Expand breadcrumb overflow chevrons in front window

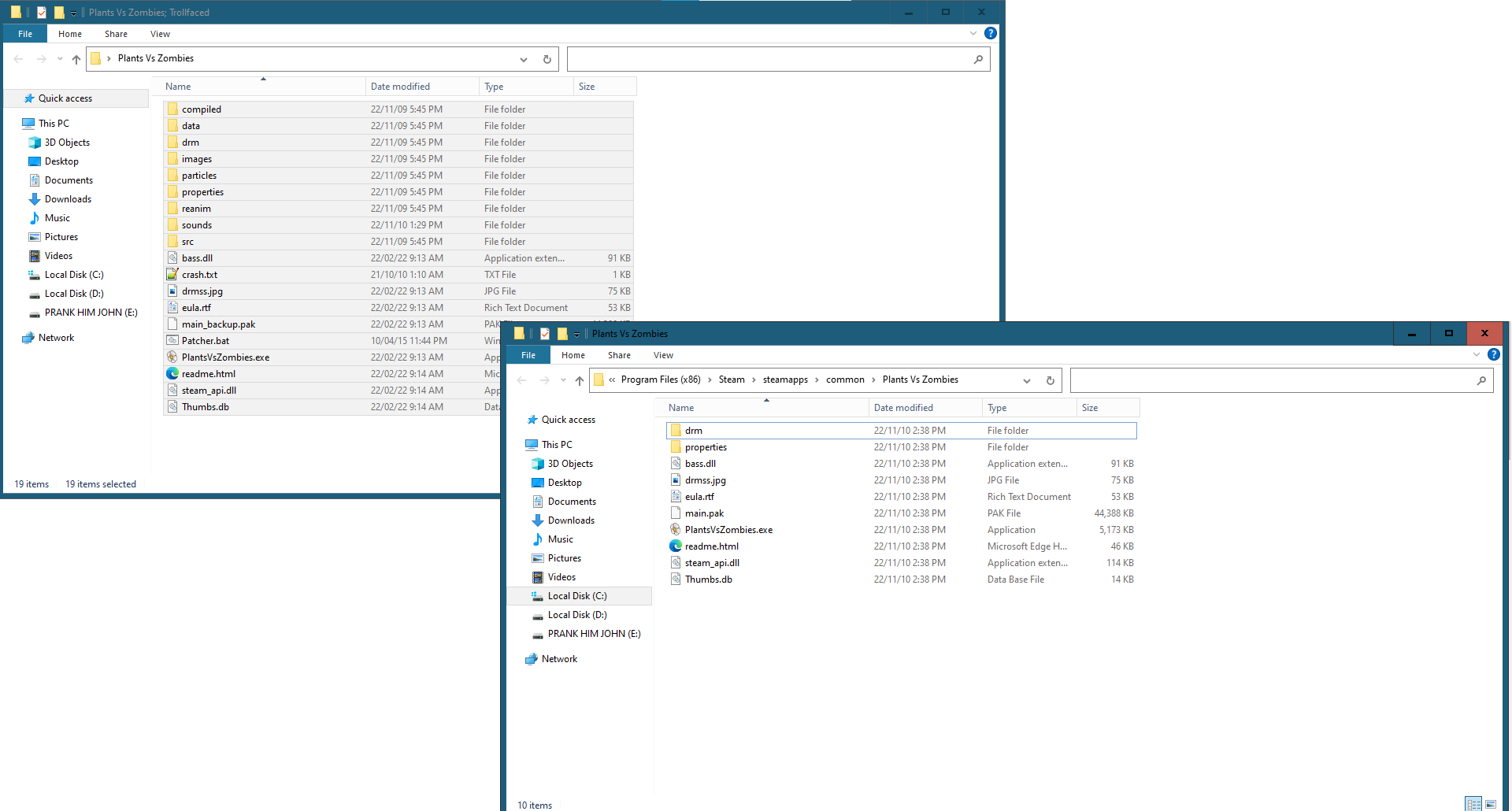tap(612, 380)
